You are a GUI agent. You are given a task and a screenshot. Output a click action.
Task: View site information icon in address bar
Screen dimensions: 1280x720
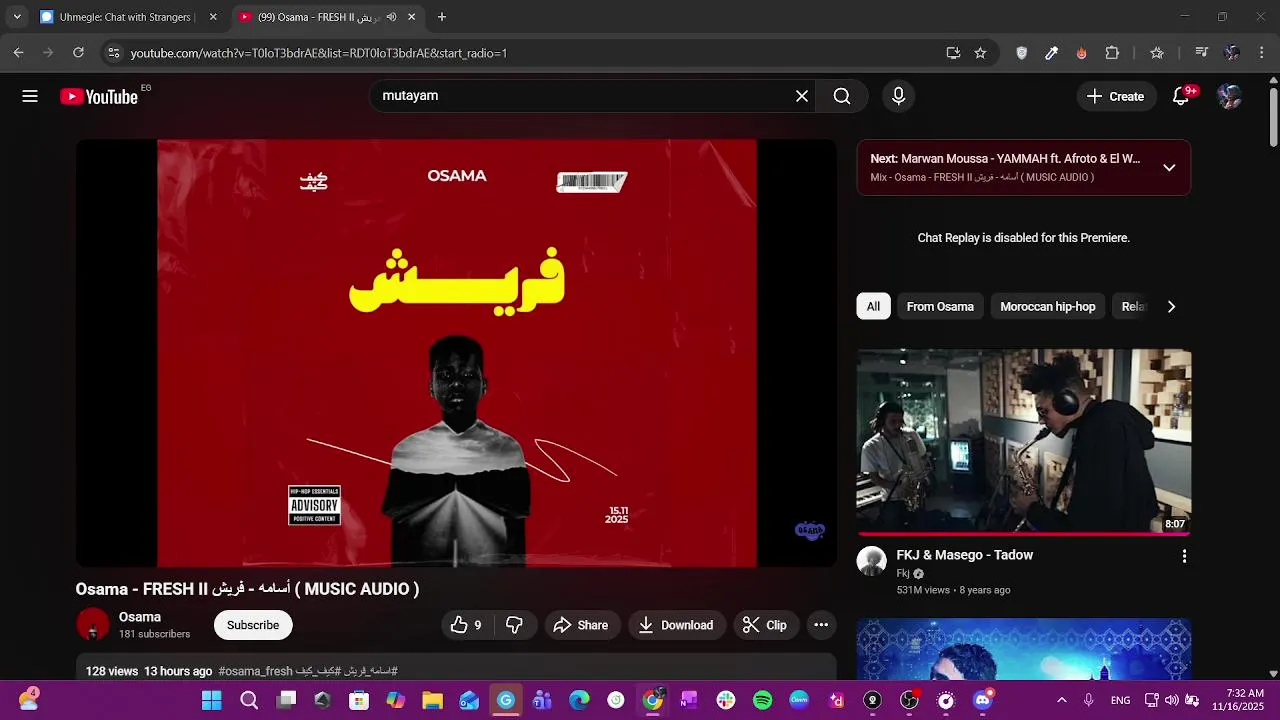pos(114,53)
